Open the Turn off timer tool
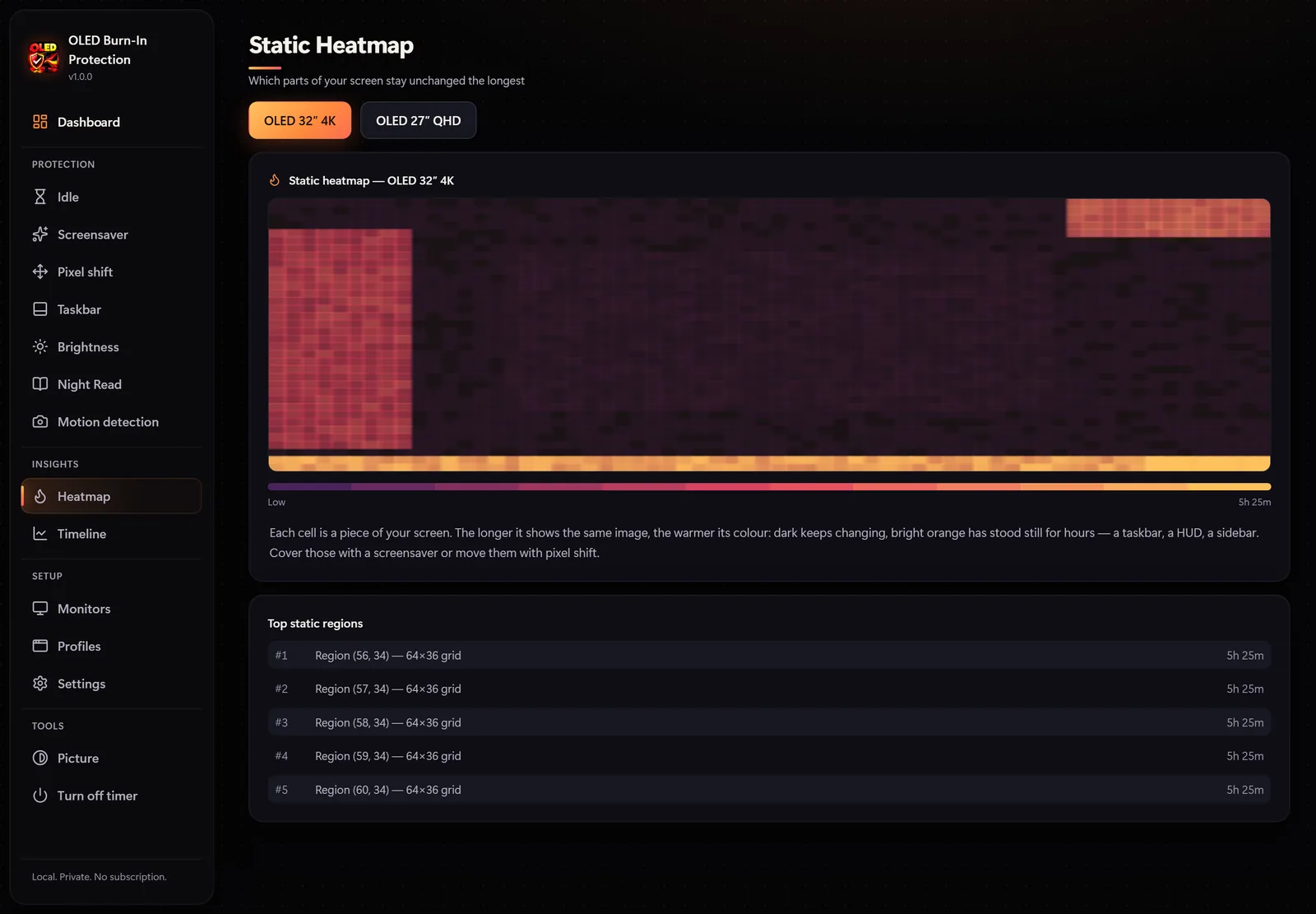Image resolution: width=1316 pixels, height=914 pixels. 111,796
